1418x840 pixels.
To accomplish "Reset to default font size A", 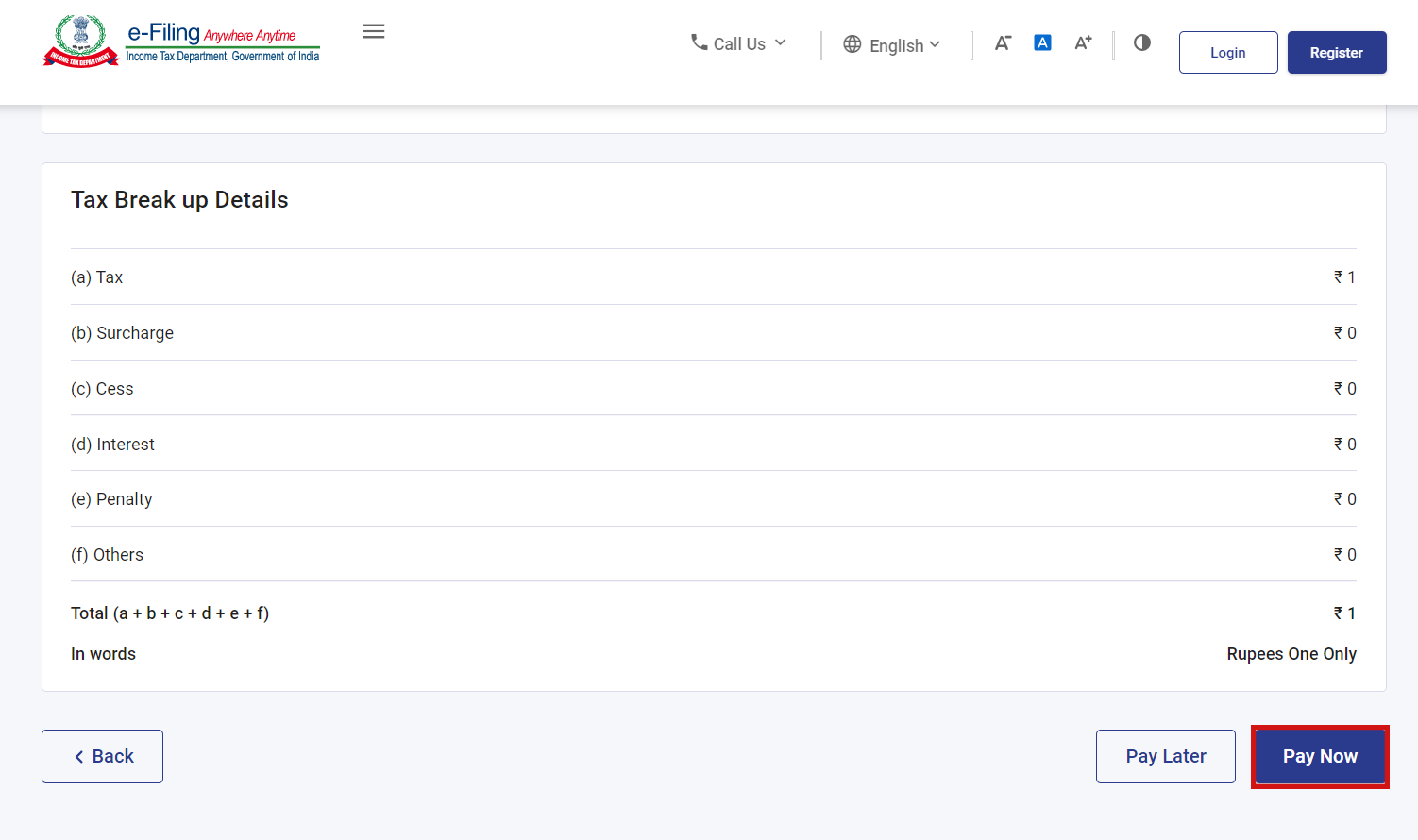I will pyautogui.click(x=1042, y=42).
